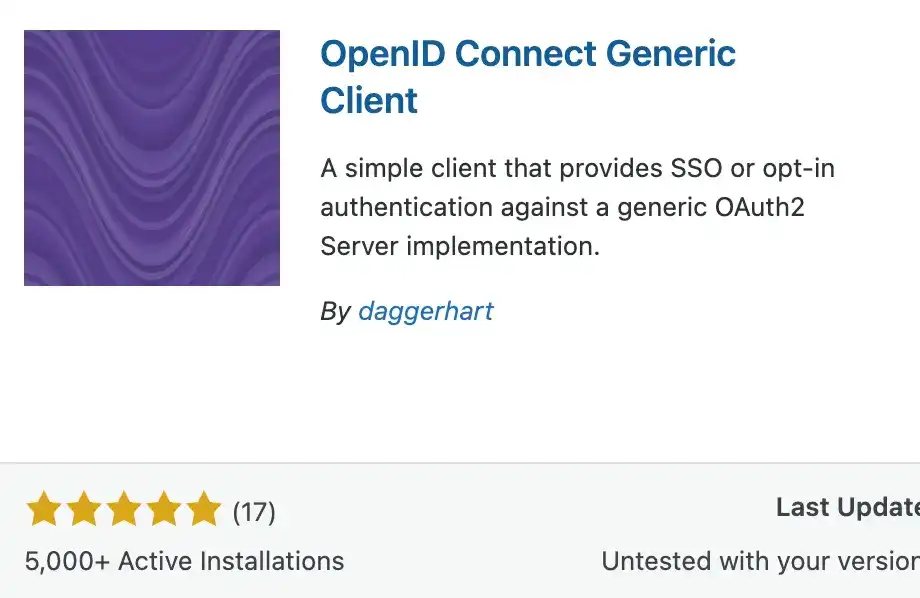Viewport: 920px width, 598px height.
Task: Select the third rating star
Action: click(x=124, y=510)
